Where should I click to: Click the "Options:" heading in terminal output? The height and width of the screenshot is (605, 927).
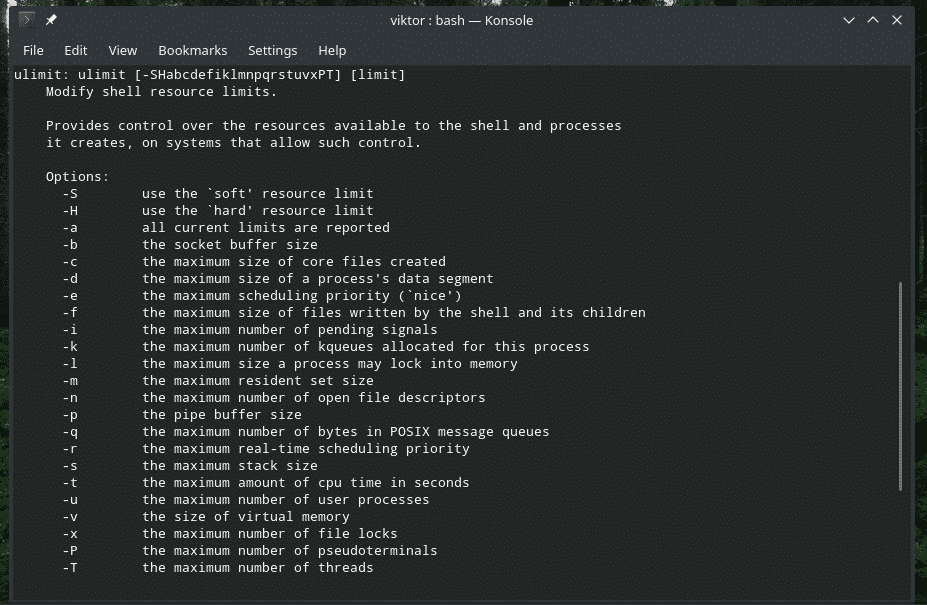point(77,177)
